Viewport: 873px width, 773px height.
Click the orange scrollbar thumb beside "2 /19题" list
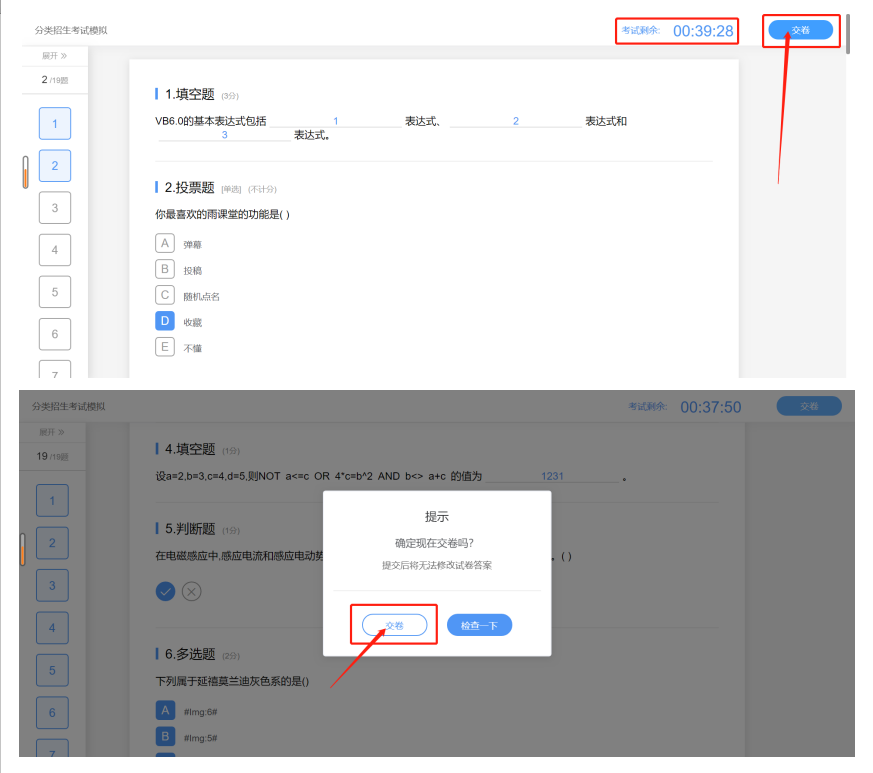point(26,172)
